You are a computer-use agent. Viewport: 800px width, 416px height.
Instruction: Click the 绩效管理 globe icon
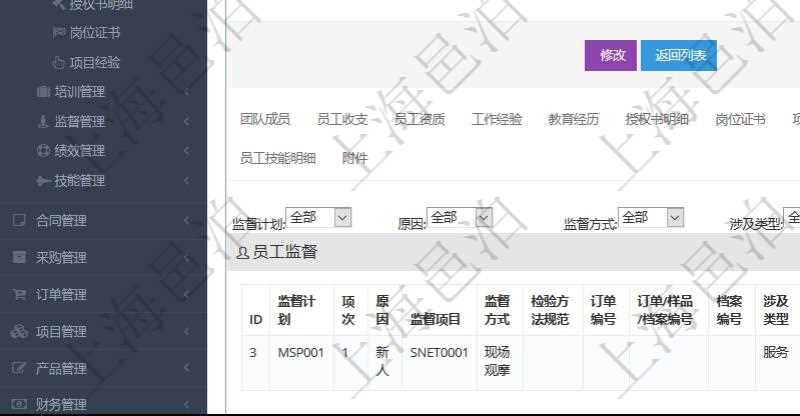coord(44,151)
